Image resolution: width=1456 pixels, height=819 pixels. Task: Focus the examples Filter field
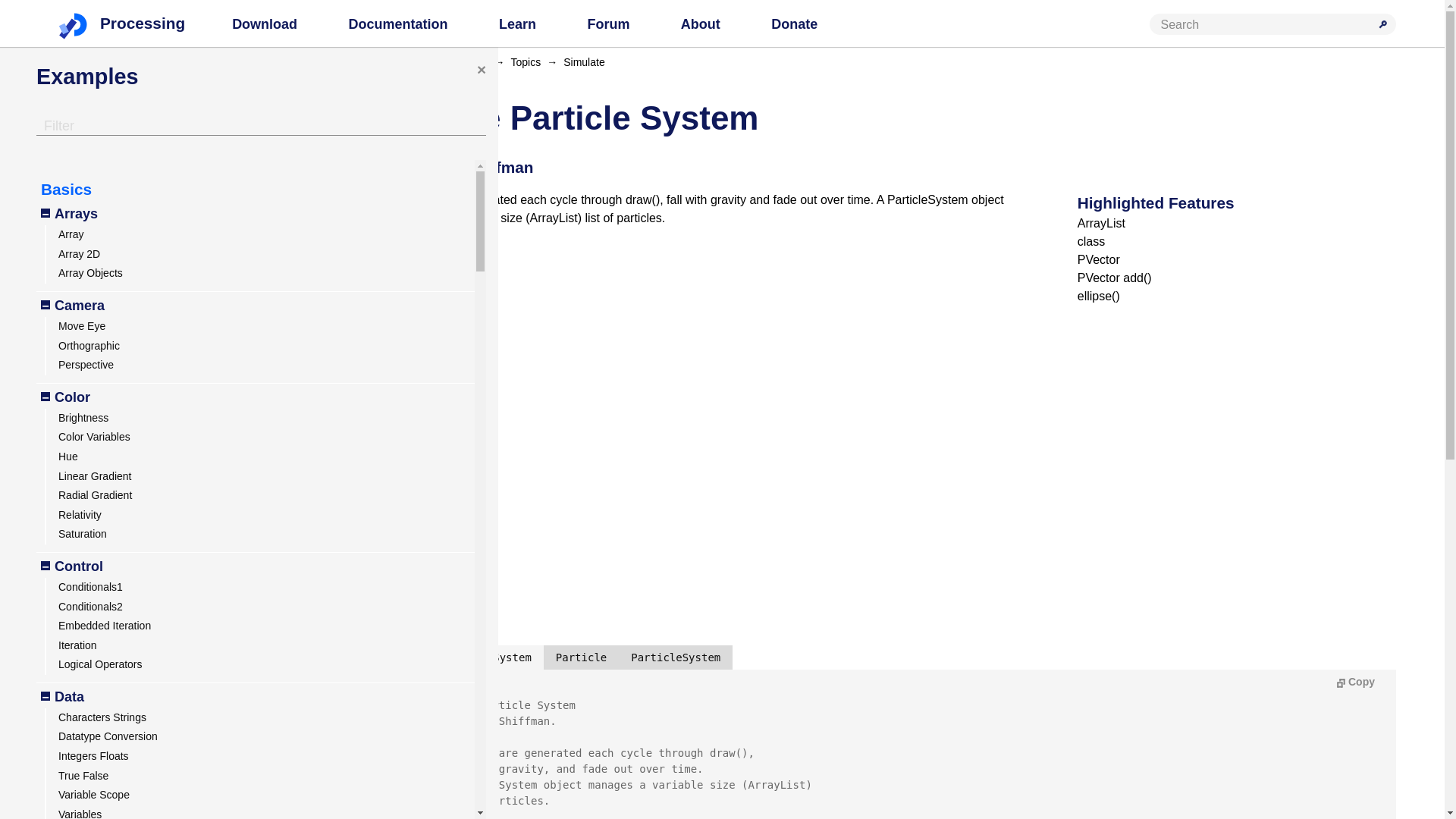(x=261, y=126)
